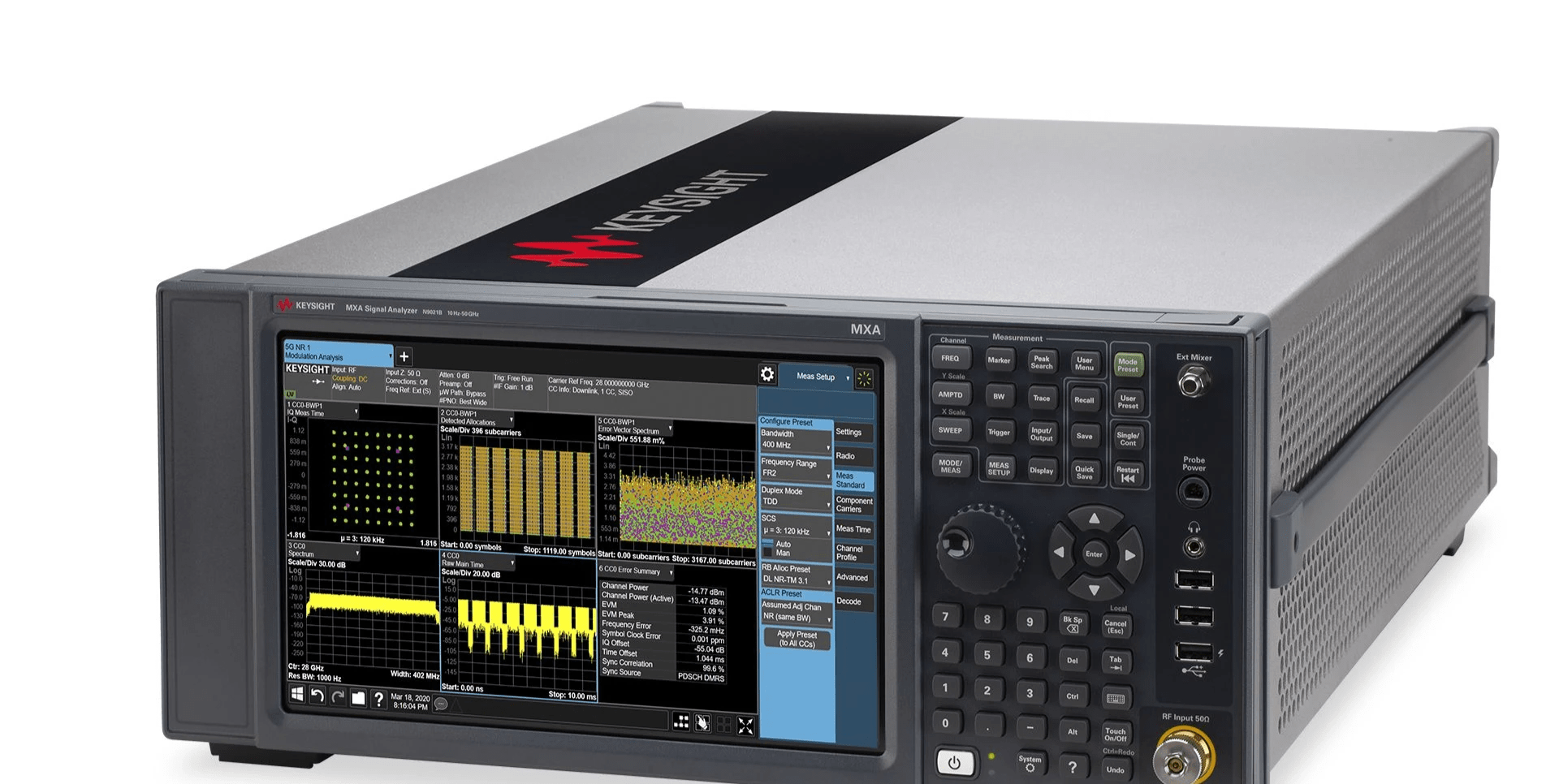Open RB Alloc Preset DL NR-TM 3.1 dropdown
1559x784 pixels.
[796, 575]
